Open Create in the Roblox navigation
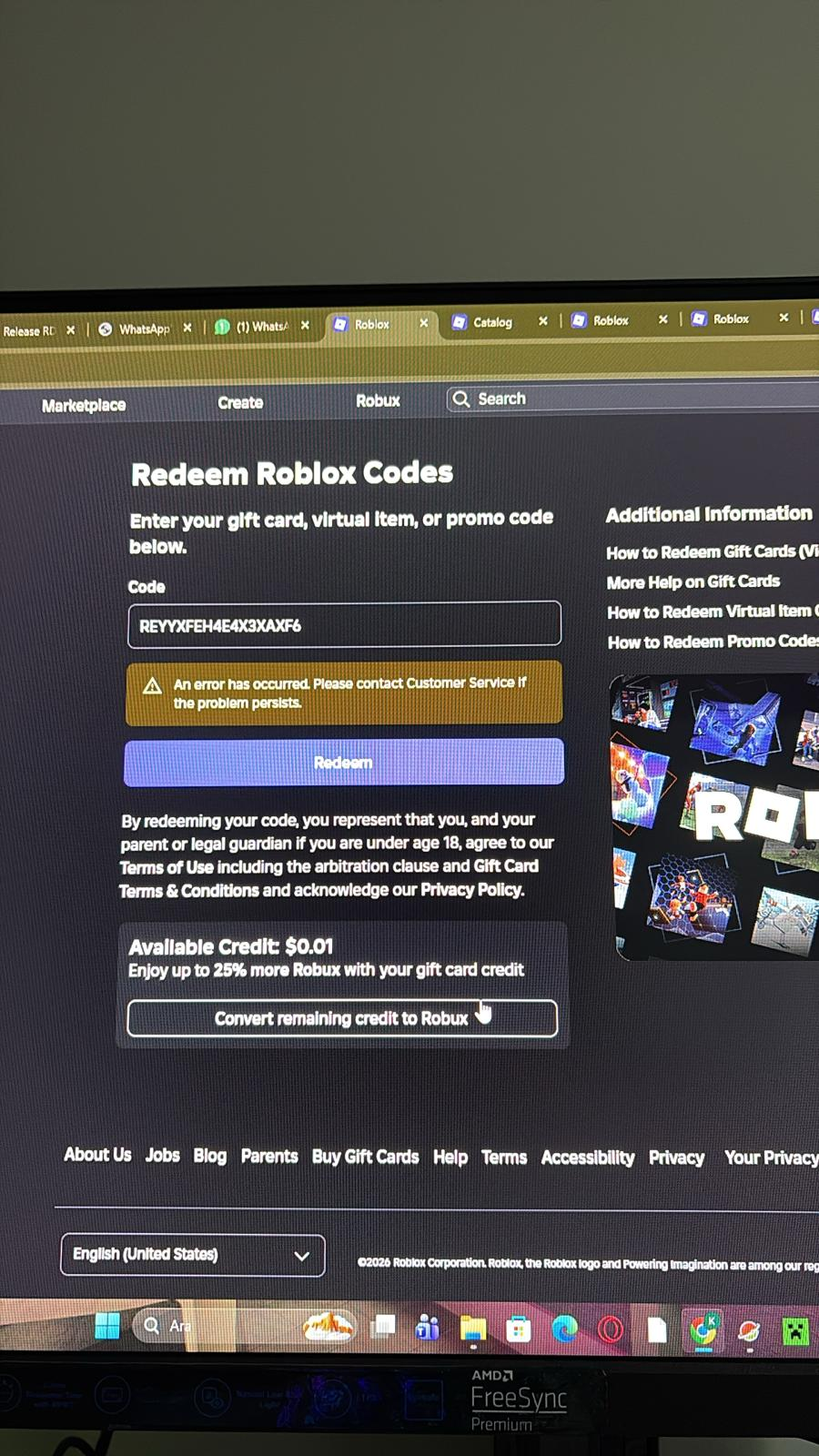 240,402
